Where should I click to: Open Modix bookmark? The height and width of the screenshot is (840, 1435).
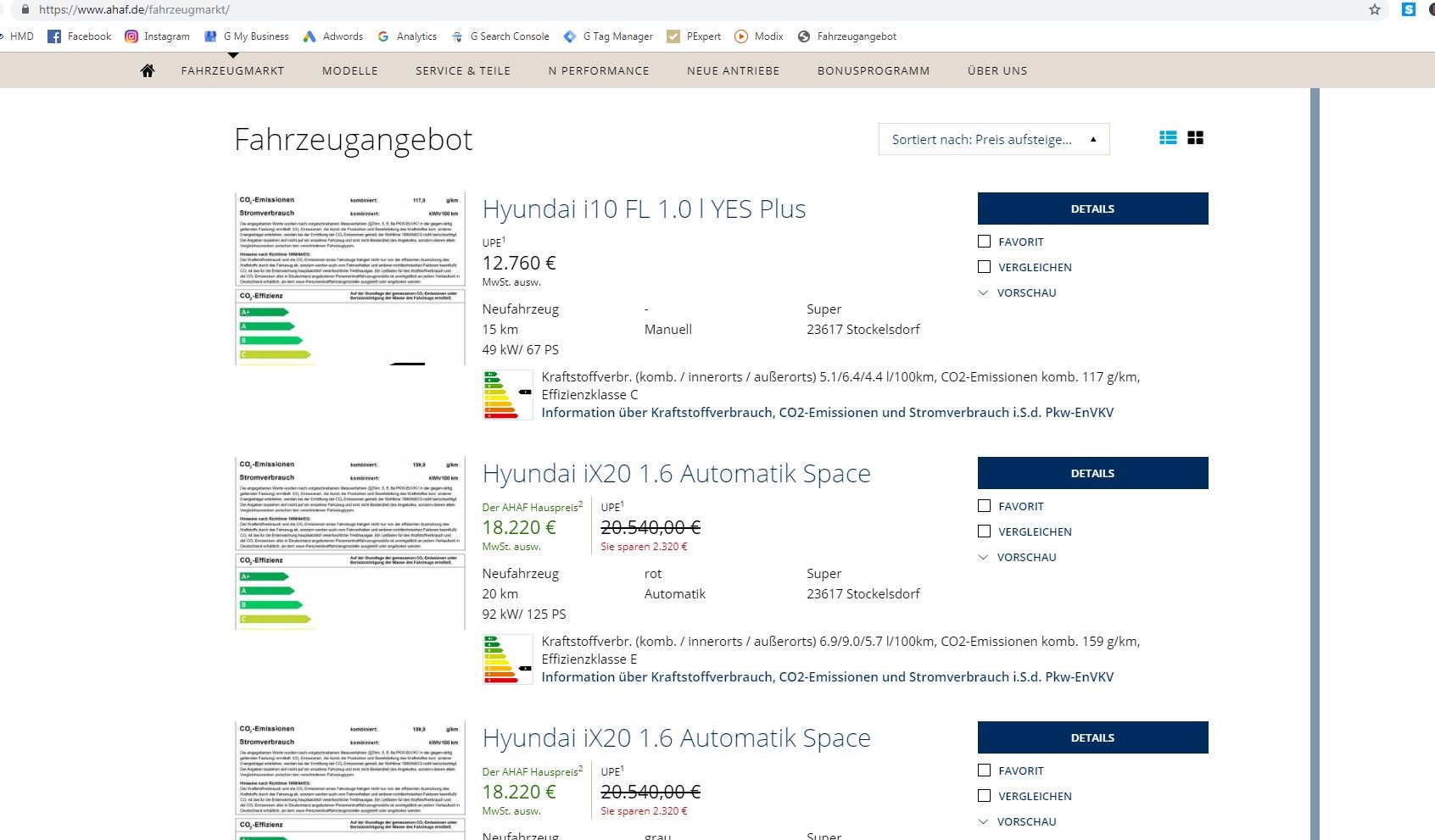(x=759, y=36)
